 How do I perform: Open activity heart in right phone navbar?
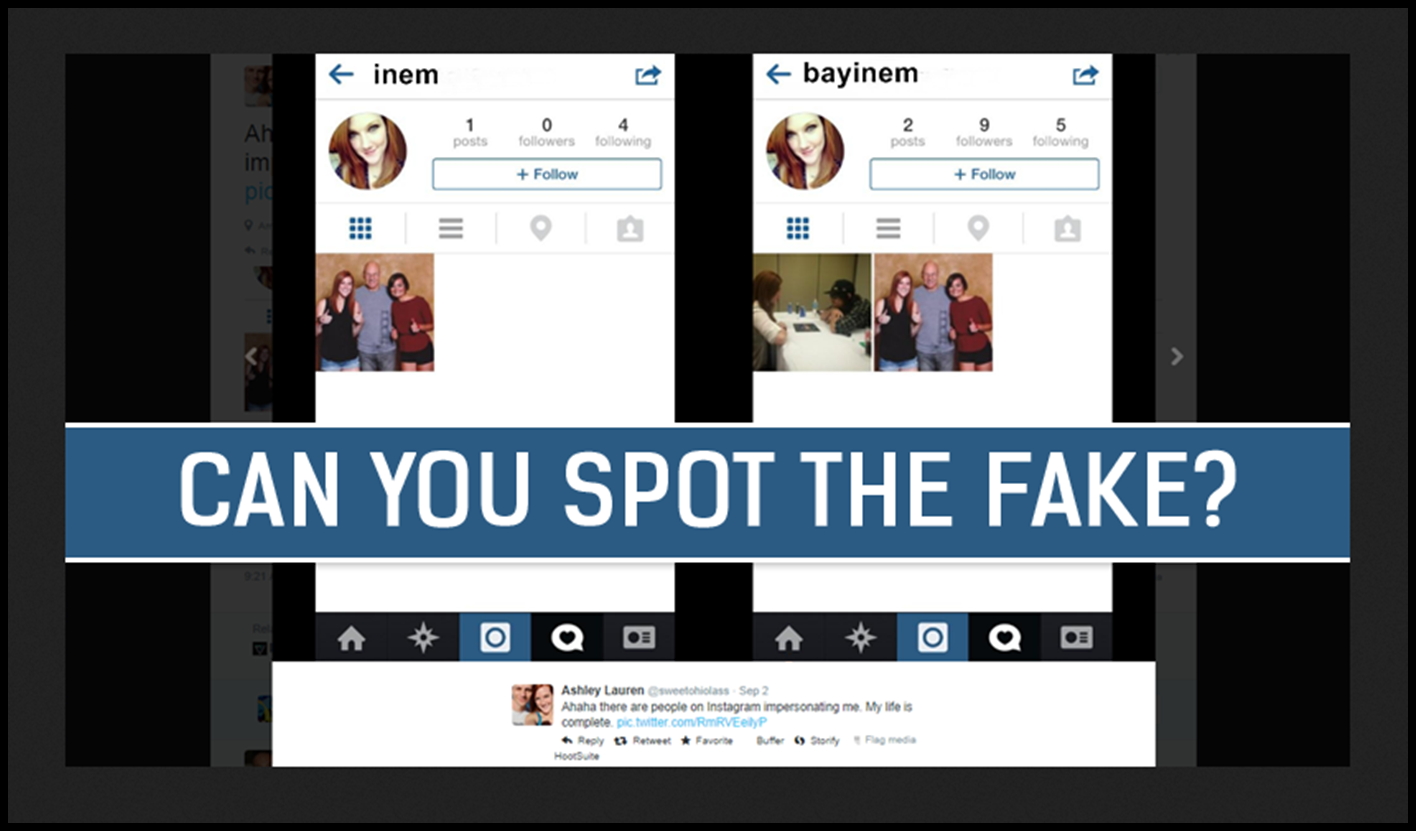click(x=1004, y=638)
